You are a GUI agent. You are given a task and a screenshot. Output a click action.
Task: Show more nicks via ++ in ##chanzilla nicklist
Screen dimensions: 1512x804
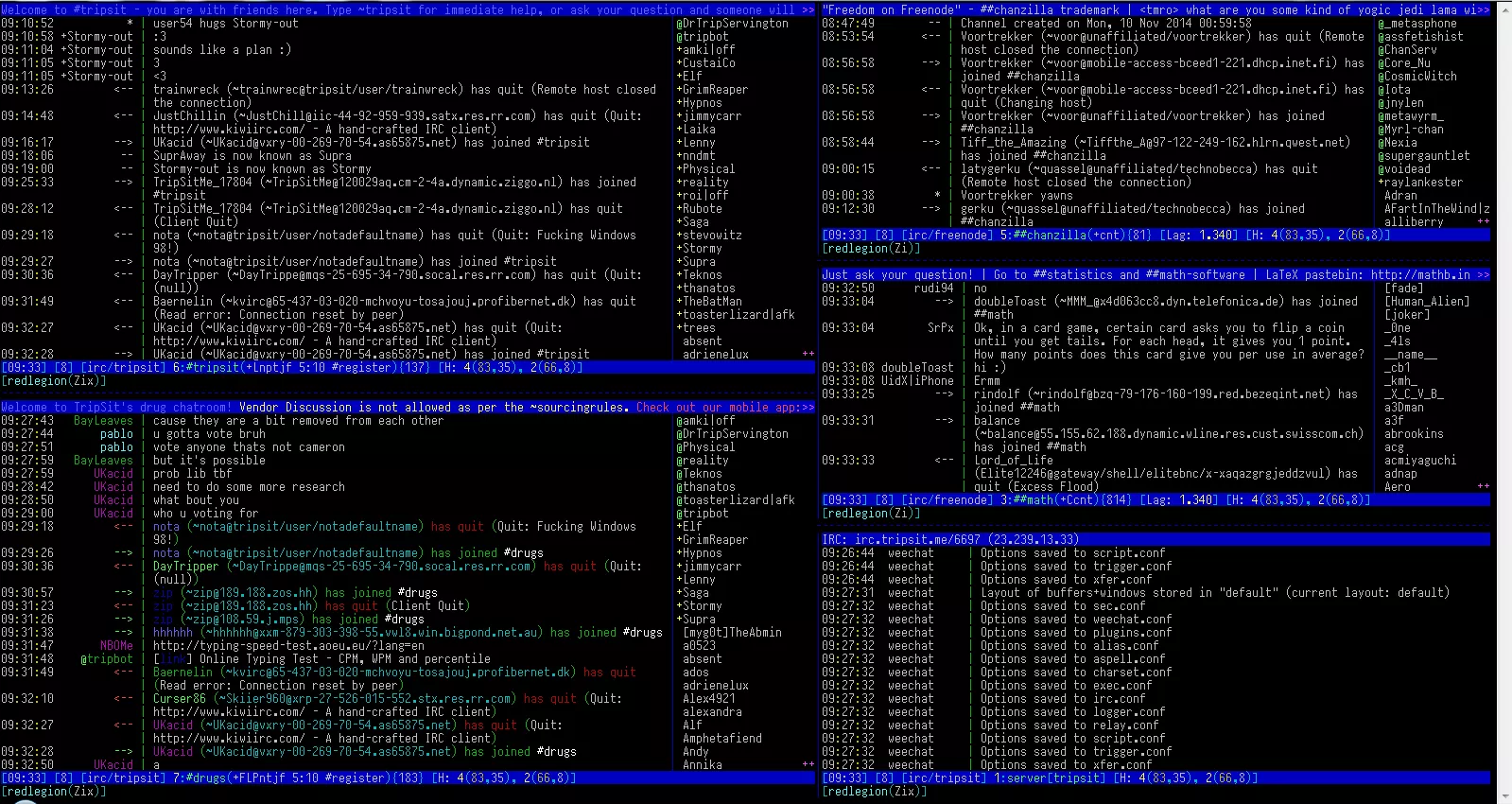coord(1483,221)
